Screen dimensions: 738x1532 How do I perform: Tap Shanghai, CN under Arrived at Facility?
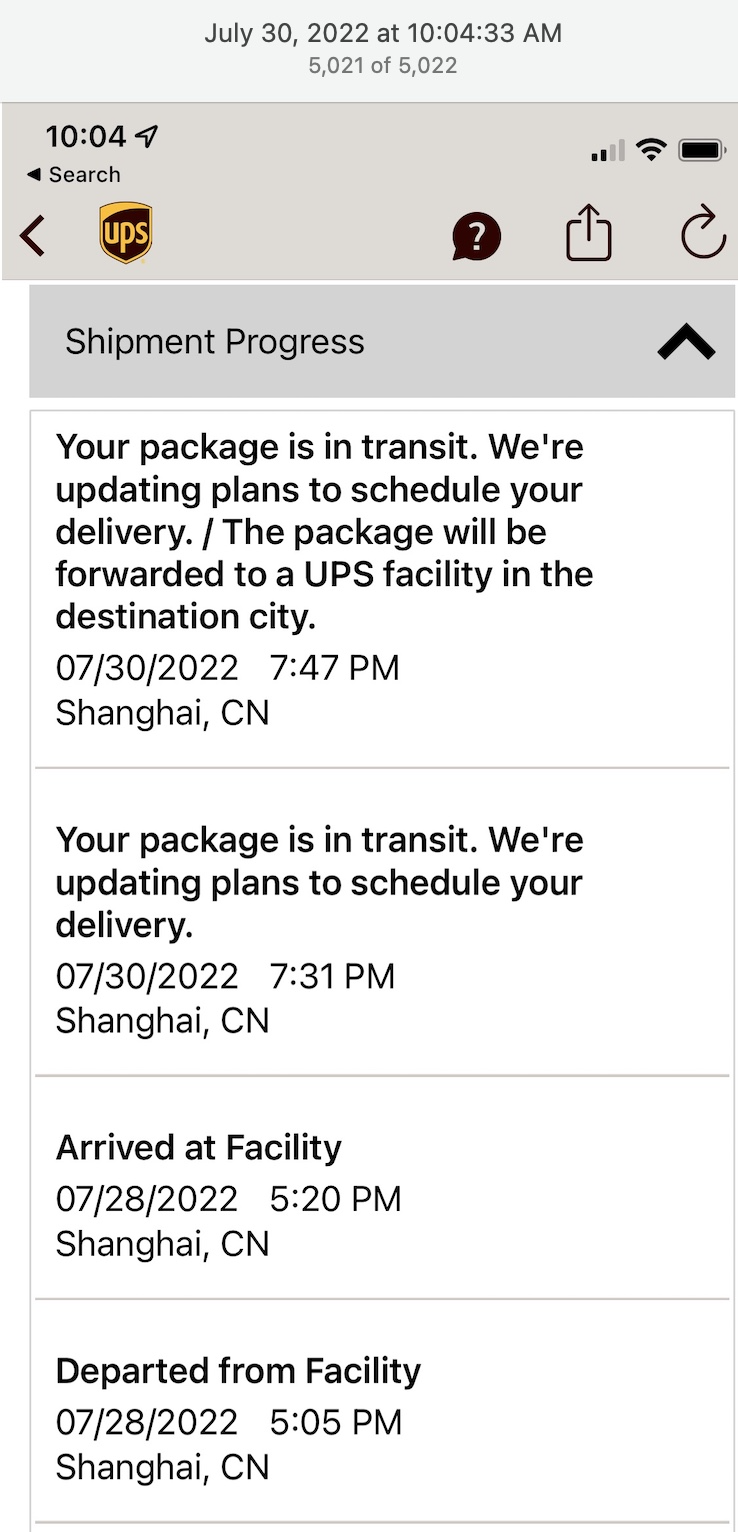tap(162, 1244)
